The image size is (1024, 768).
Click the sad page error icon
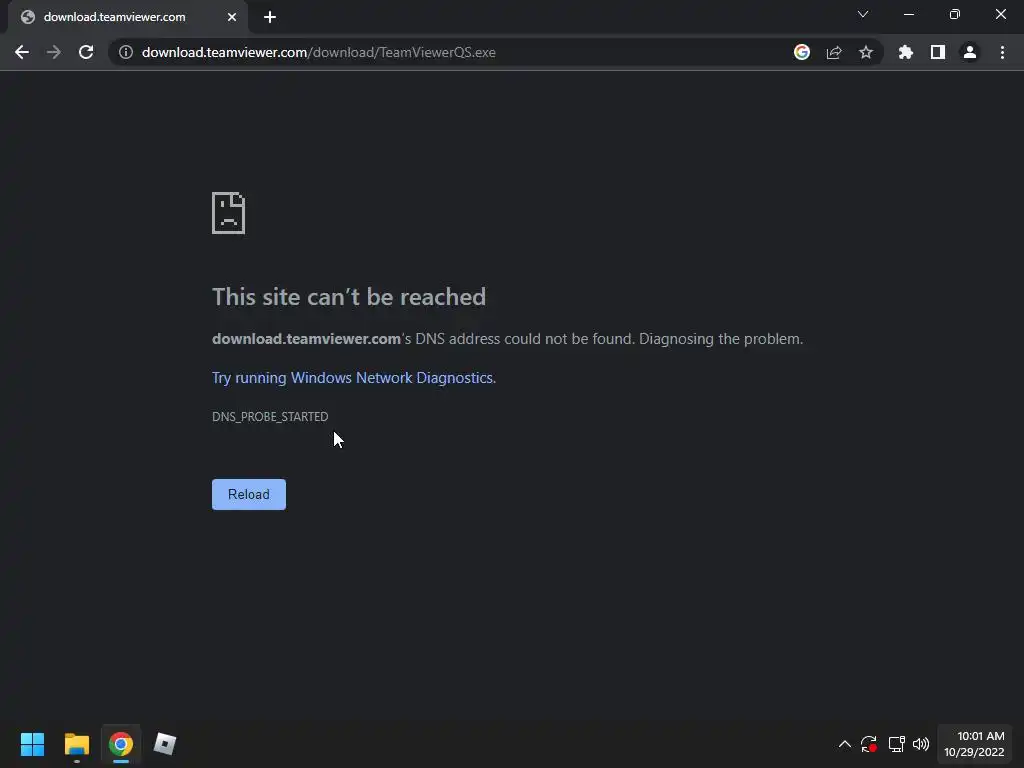click(229, 213)
